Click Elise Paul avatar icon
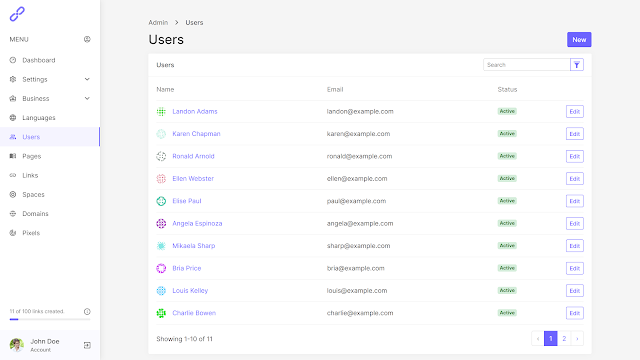640x360 pixels. (161, 201)
